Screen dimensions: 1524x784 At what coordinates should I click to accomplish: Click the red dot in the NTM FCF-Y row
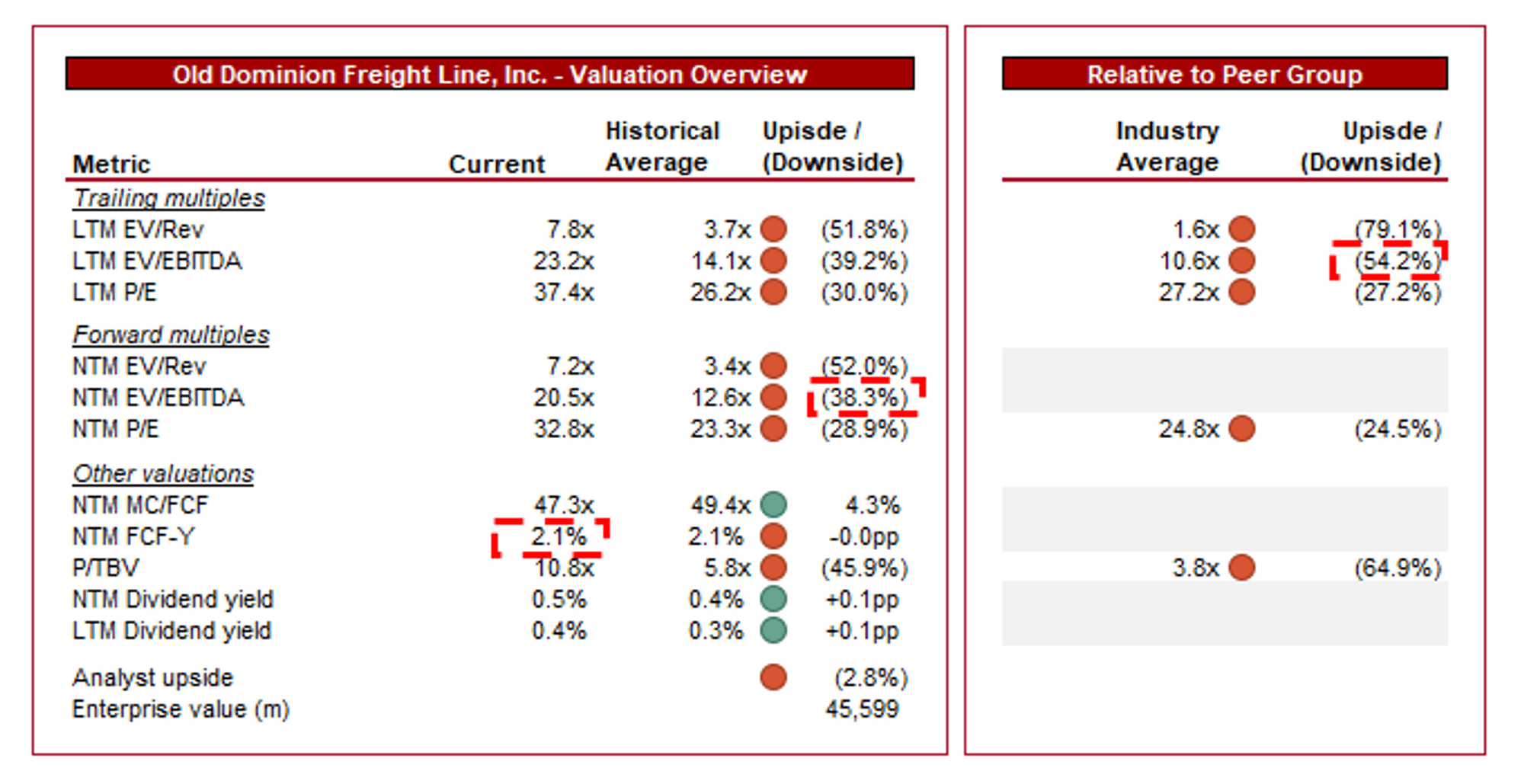[773, 536]
